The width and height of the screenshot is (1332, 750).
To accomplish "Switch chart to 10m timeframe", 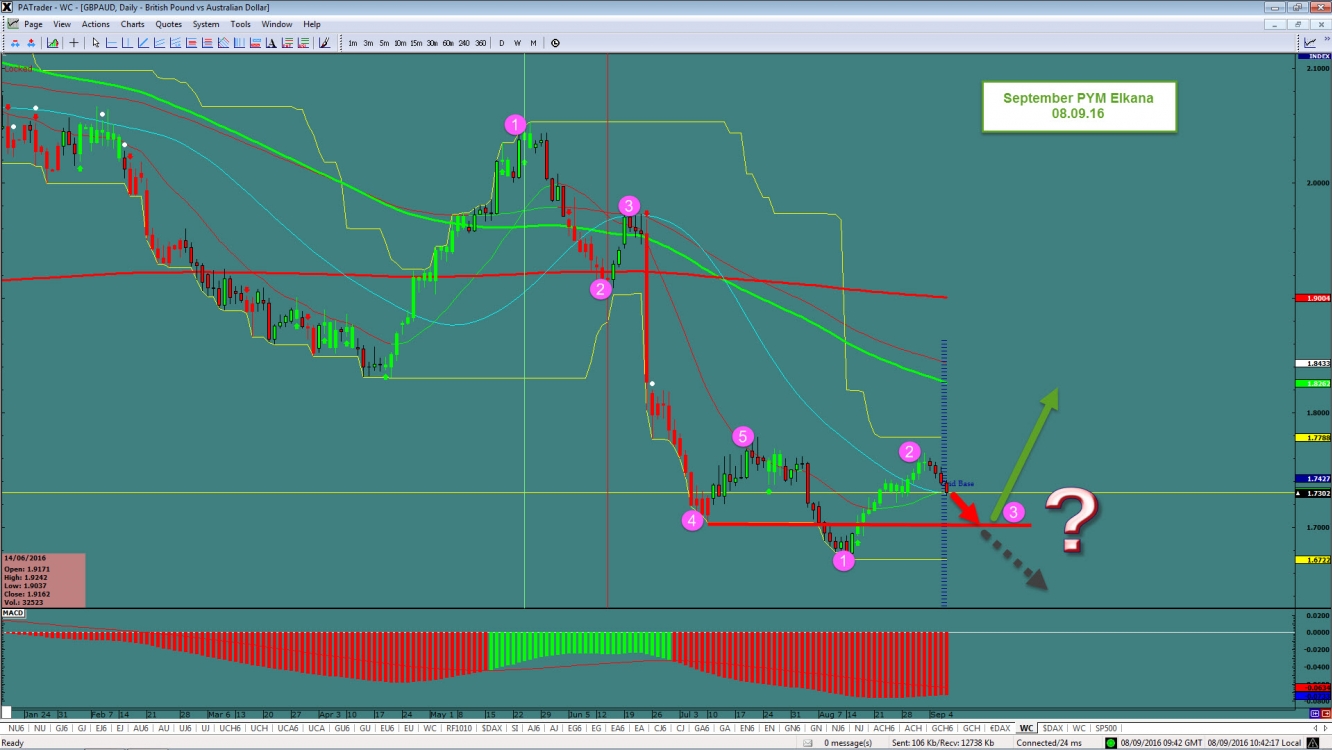I will point(400,43).
